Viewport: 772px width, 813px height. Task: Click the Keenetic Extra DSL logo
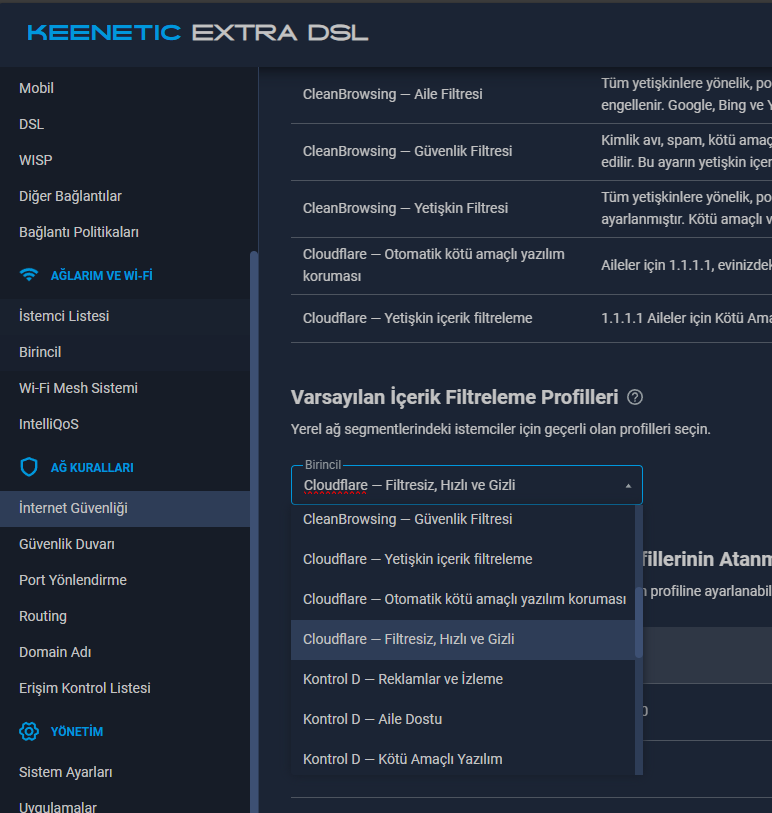tap(198, 33)
